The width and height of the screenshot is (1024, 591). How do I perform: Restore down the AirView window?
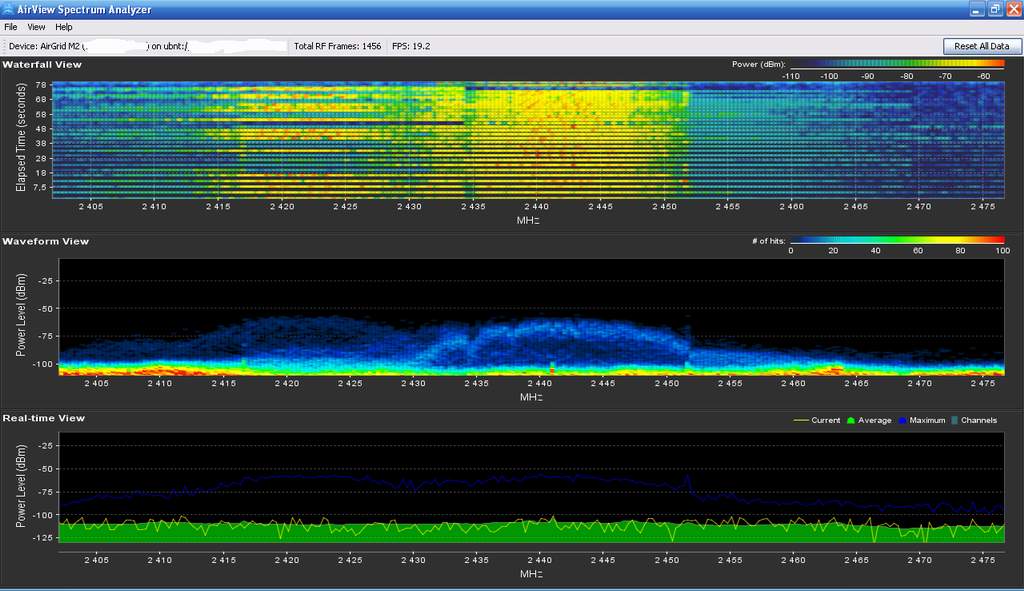pos(994,9)
